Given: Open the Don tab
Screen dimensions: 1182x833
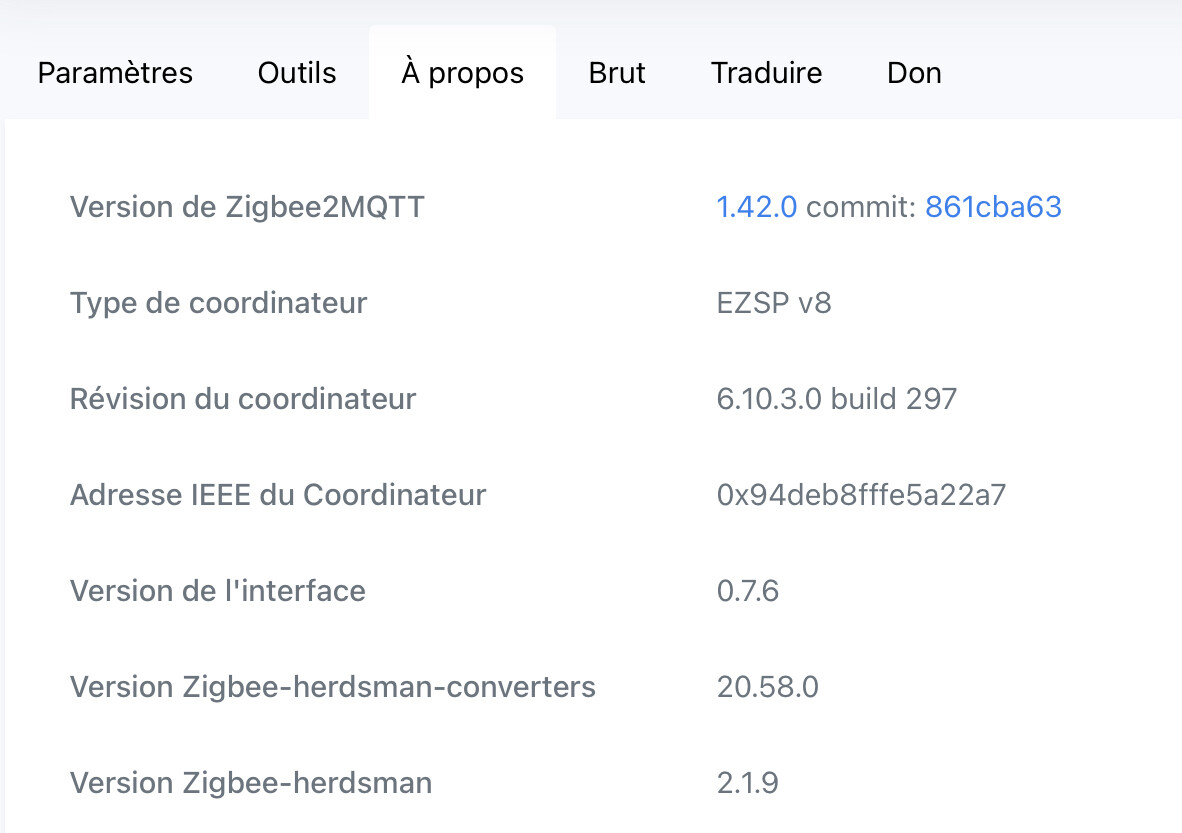Looking at the screenshot, I should coord(914,73).
